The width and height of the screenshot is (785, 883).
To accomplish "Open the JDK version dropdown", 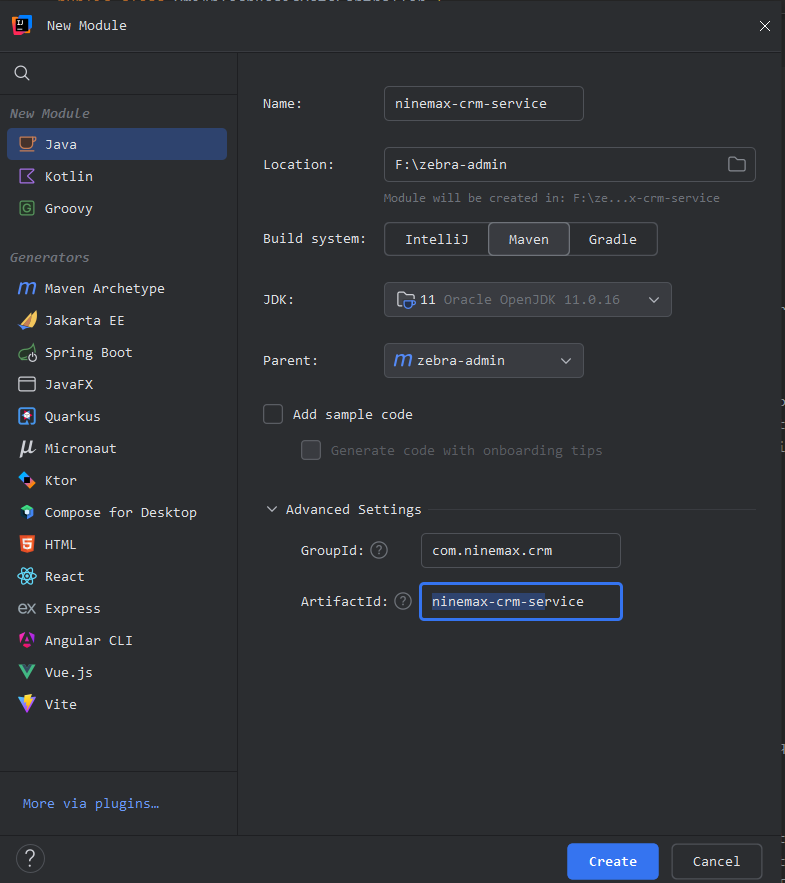I will [528, 300].
